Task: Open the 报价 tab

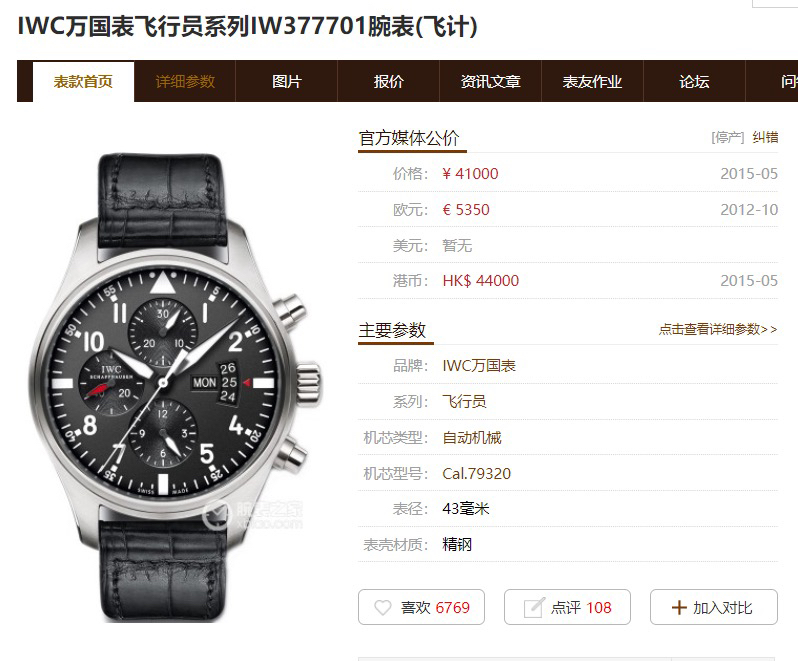Action: pos(388,81)
